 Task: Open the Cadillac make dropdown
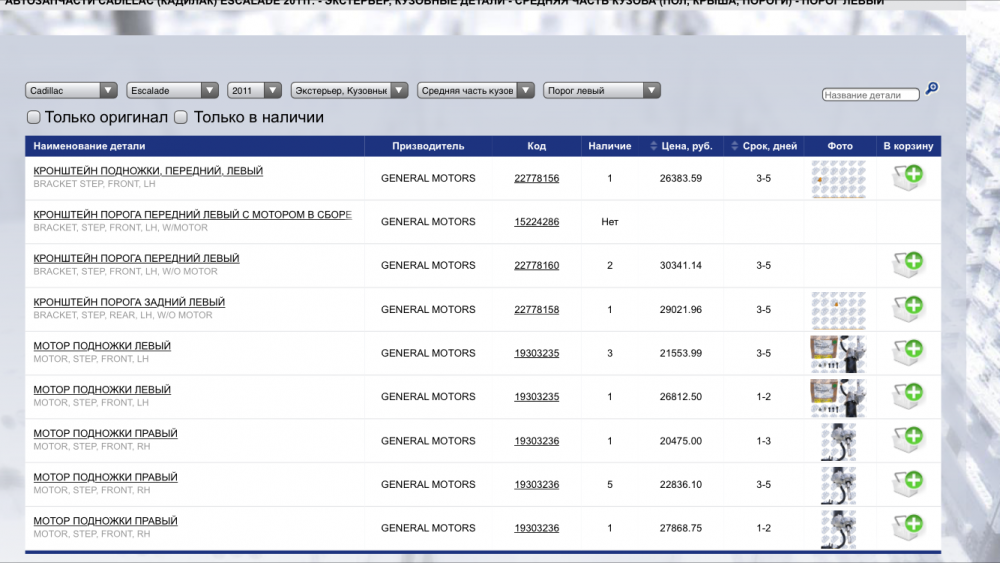[x=71, y=90]
